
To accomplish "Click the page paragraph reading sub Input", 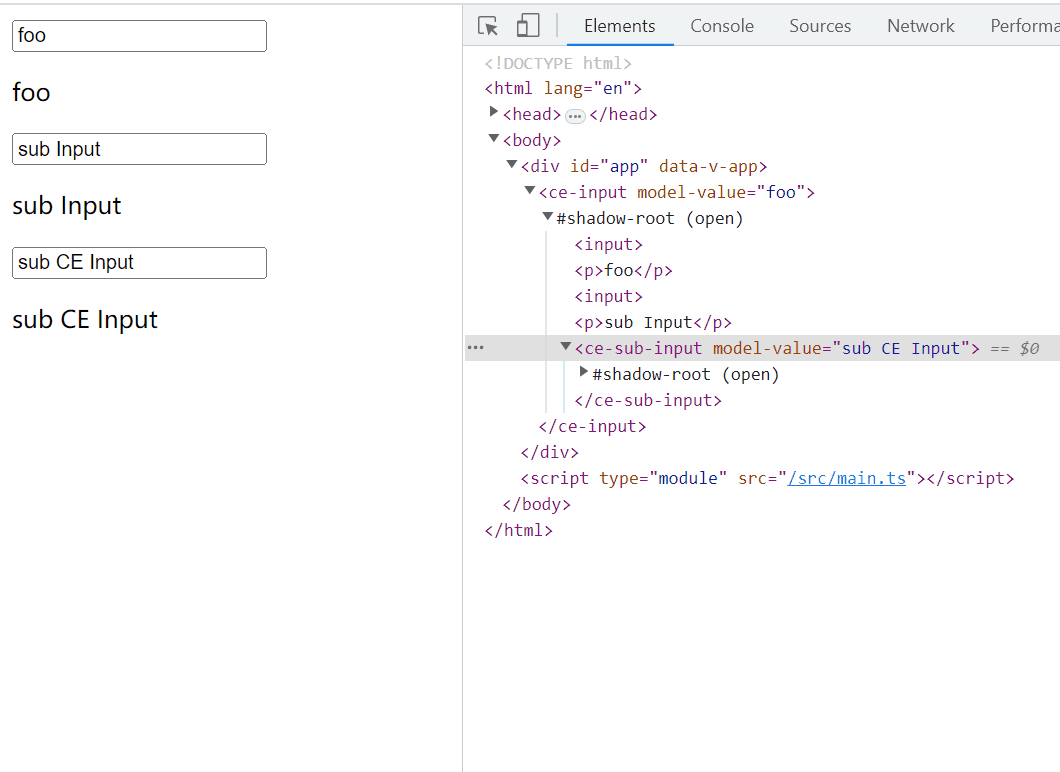I will coord(66,206).
